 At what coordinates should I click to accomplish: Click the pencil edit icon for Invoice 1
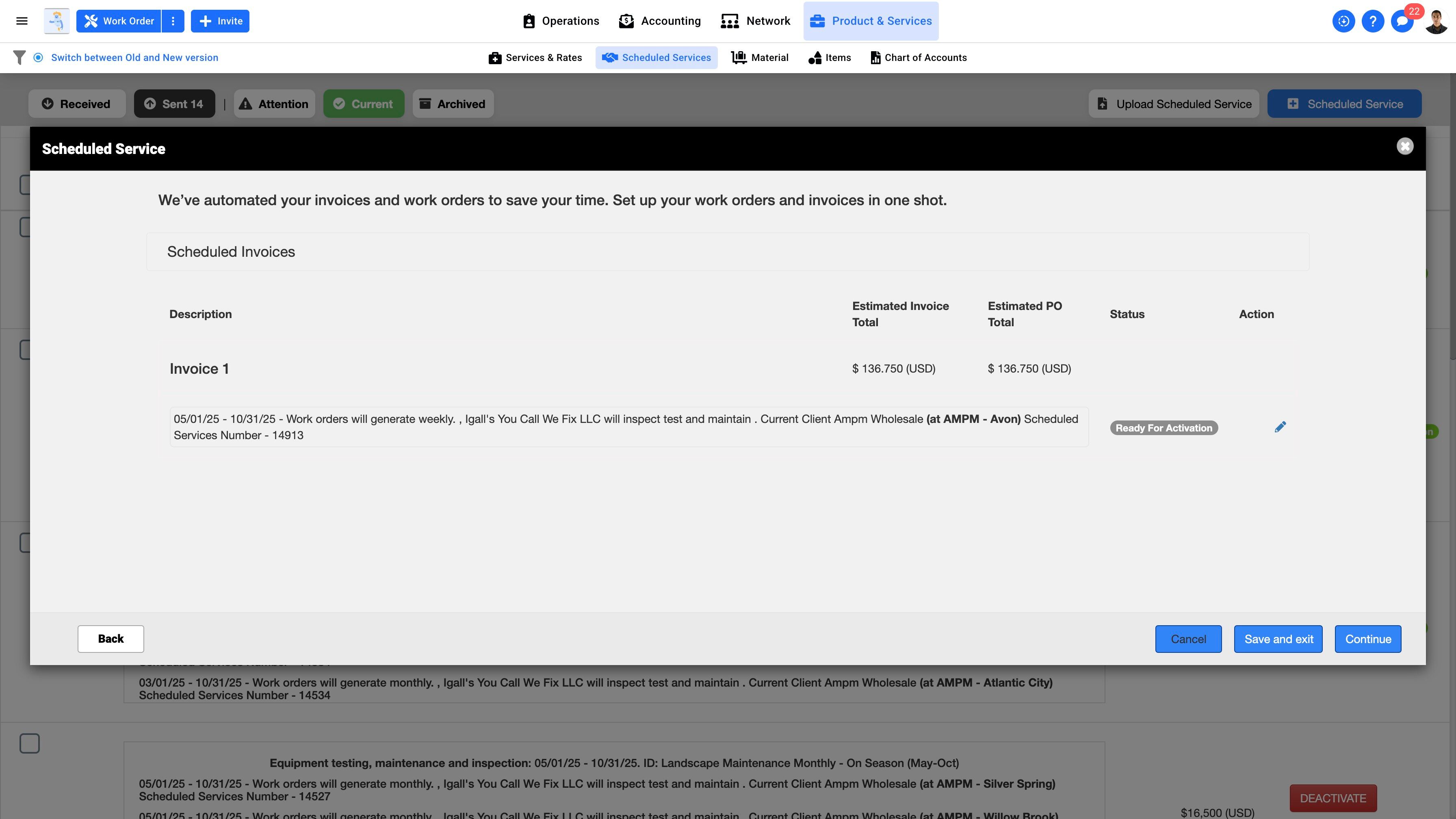click(x=1280, y=427)
